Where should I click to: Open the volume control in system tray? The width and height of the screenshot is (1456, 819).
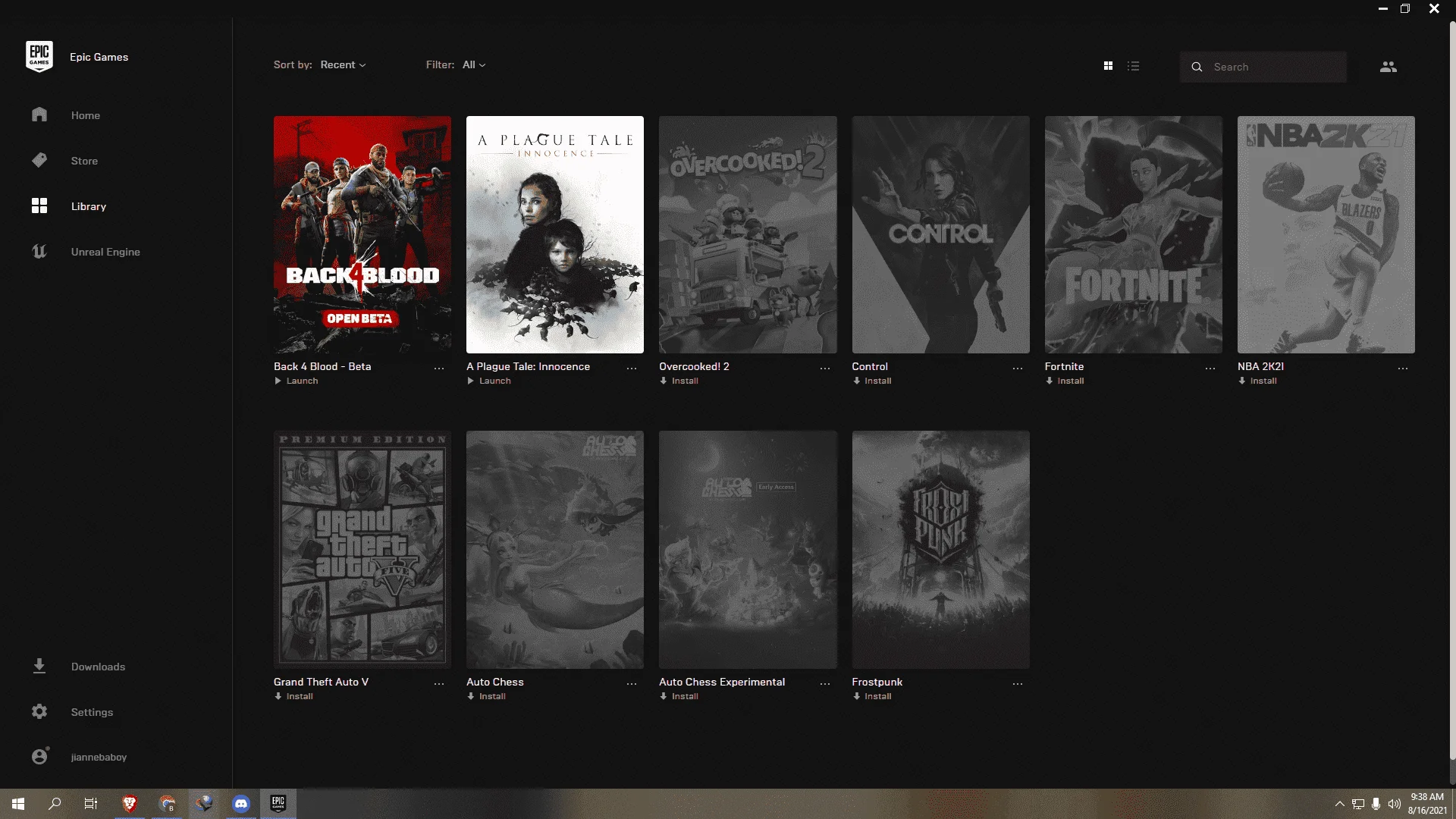pos(1394,804)
